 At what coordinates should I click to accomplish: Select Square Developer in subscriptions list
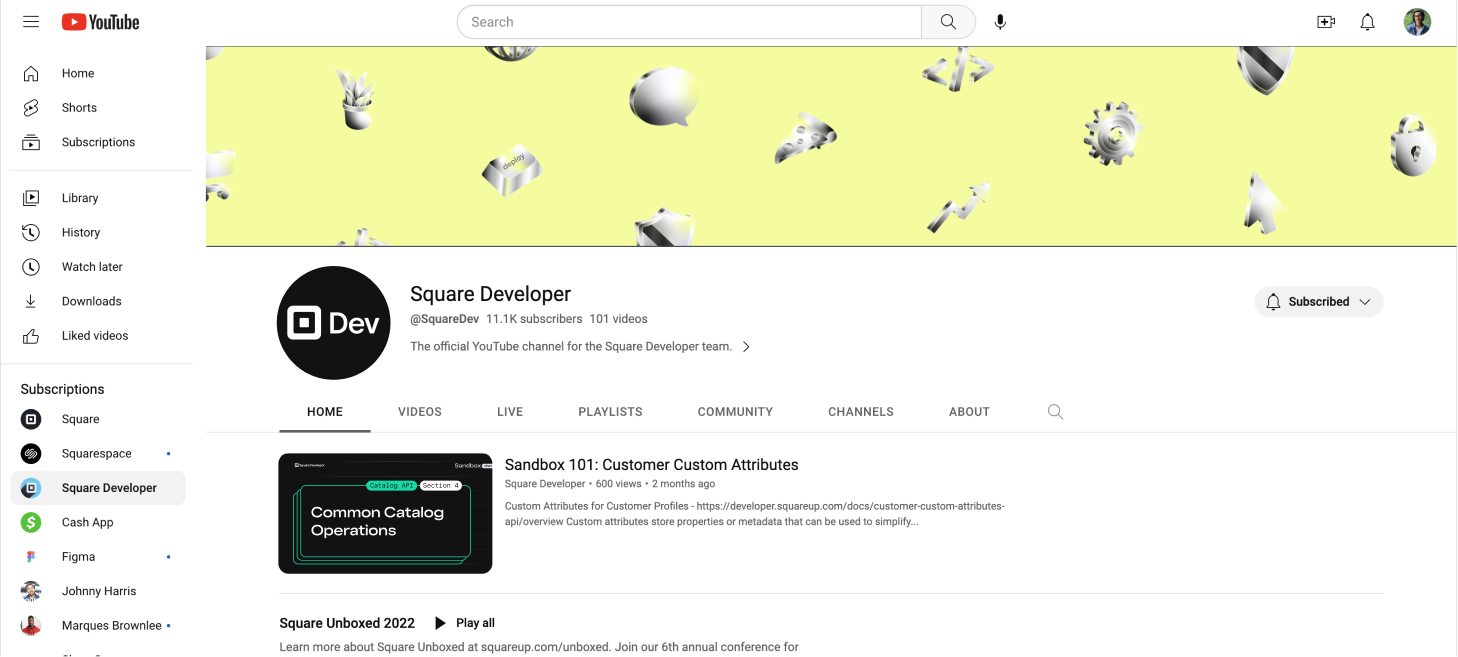pyautogui.click(x=97, y=488)
